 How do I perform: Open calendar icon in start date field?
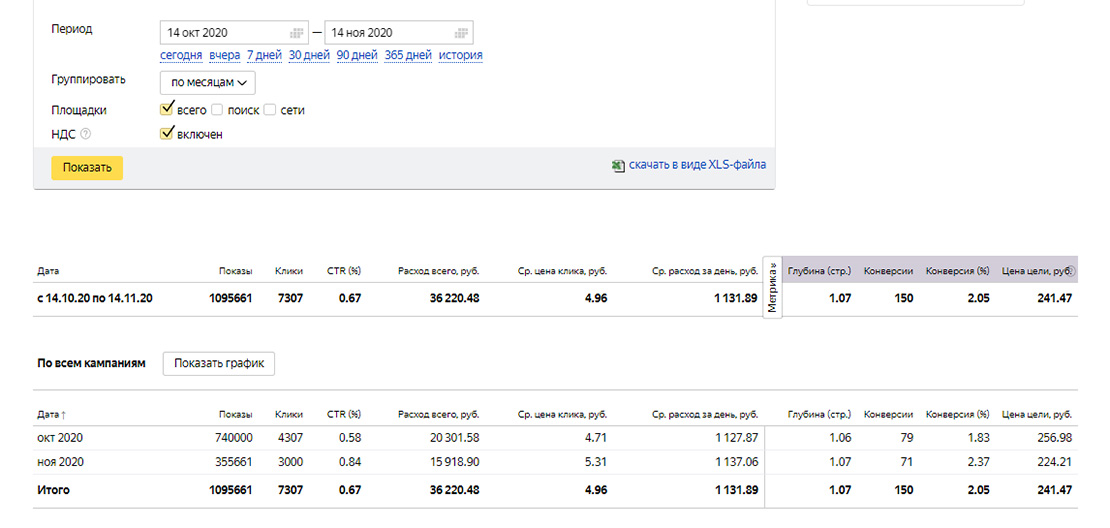297,33
